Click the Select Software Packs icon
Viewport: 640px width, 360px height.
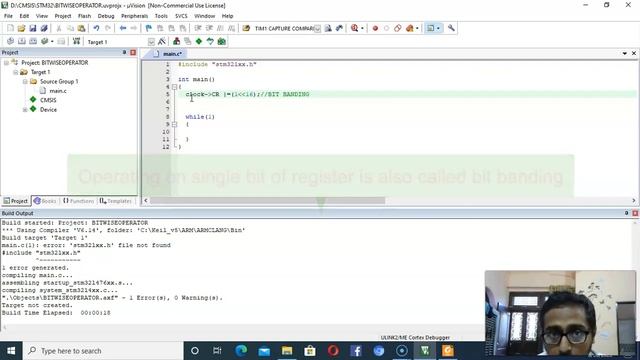coord(210,42)
